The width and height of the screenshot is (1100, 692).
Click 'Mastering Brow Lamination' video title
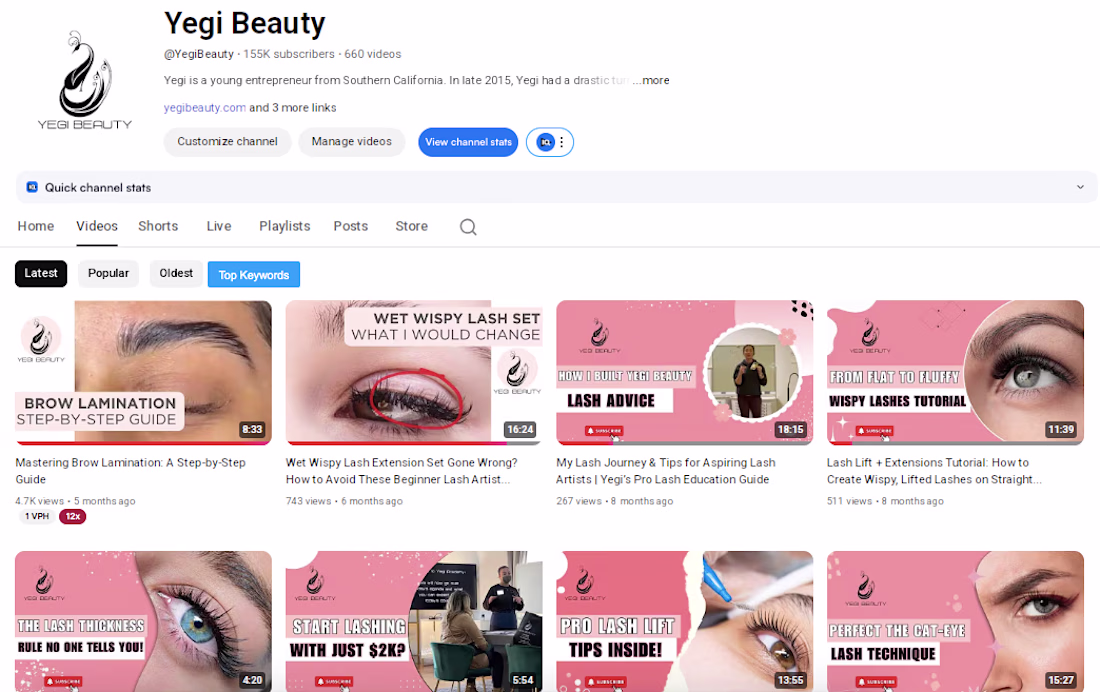point(130,471)
